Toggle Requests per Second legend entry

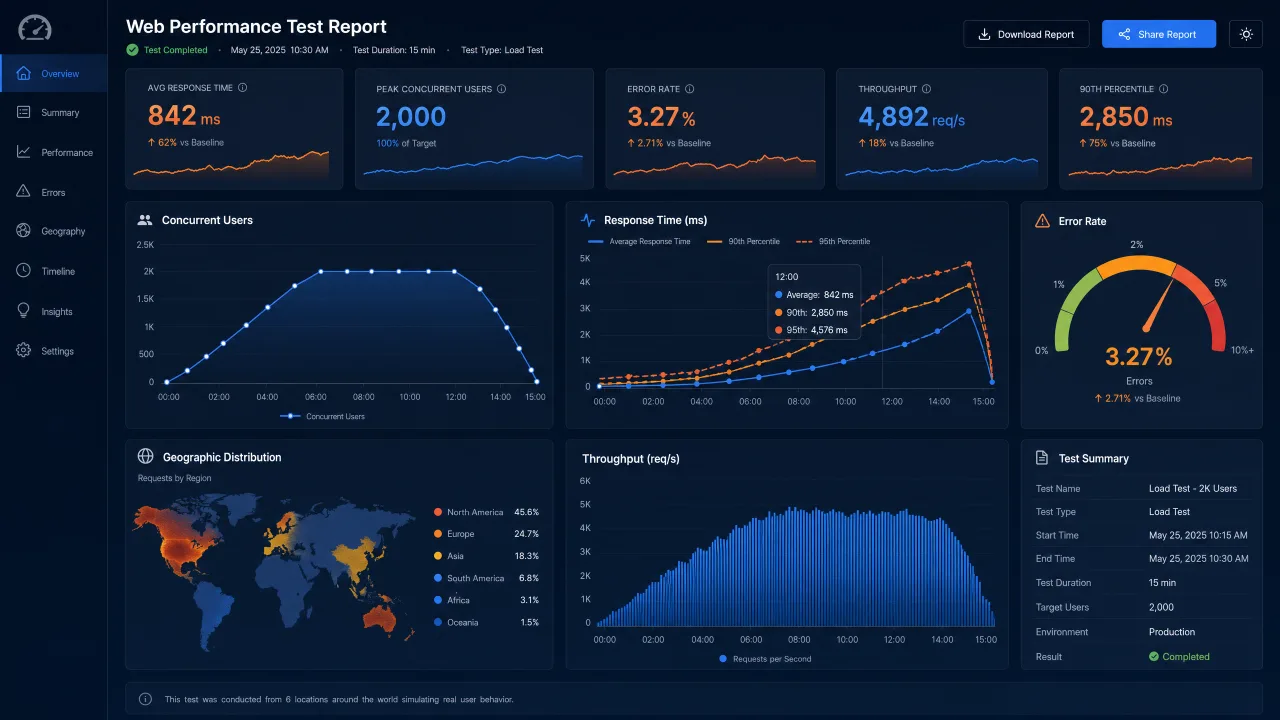point(765,659)
